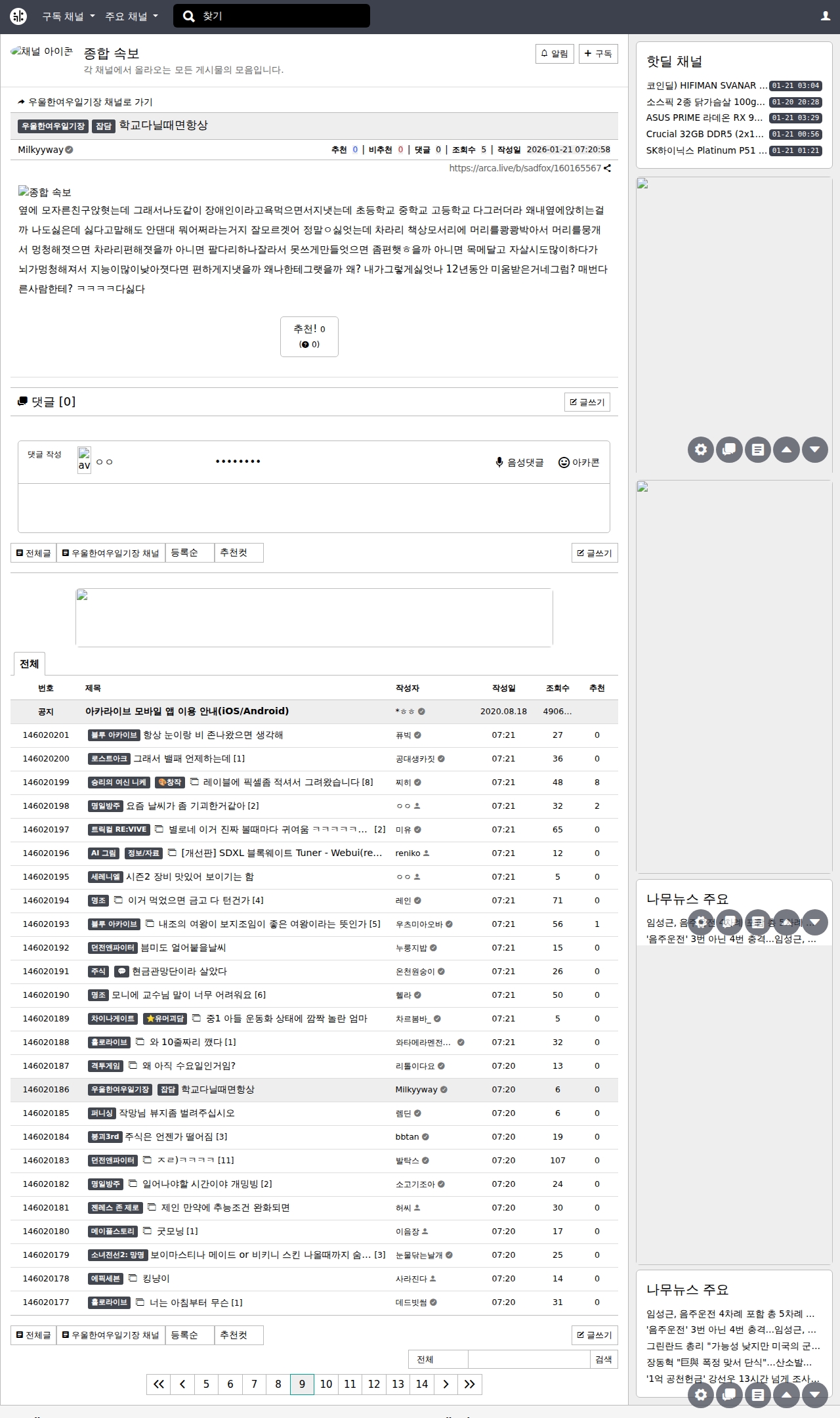Go to next page with single-right arrow
This screenshot has width=840, height=1418.
pos(446,1384)
